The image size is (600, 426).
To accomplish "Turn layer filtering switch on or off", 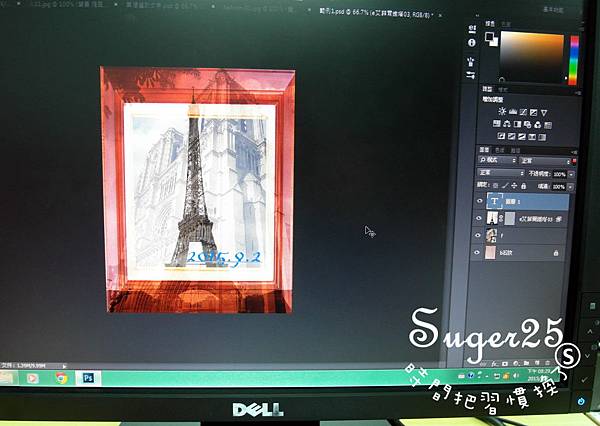I will click(574, 162).
